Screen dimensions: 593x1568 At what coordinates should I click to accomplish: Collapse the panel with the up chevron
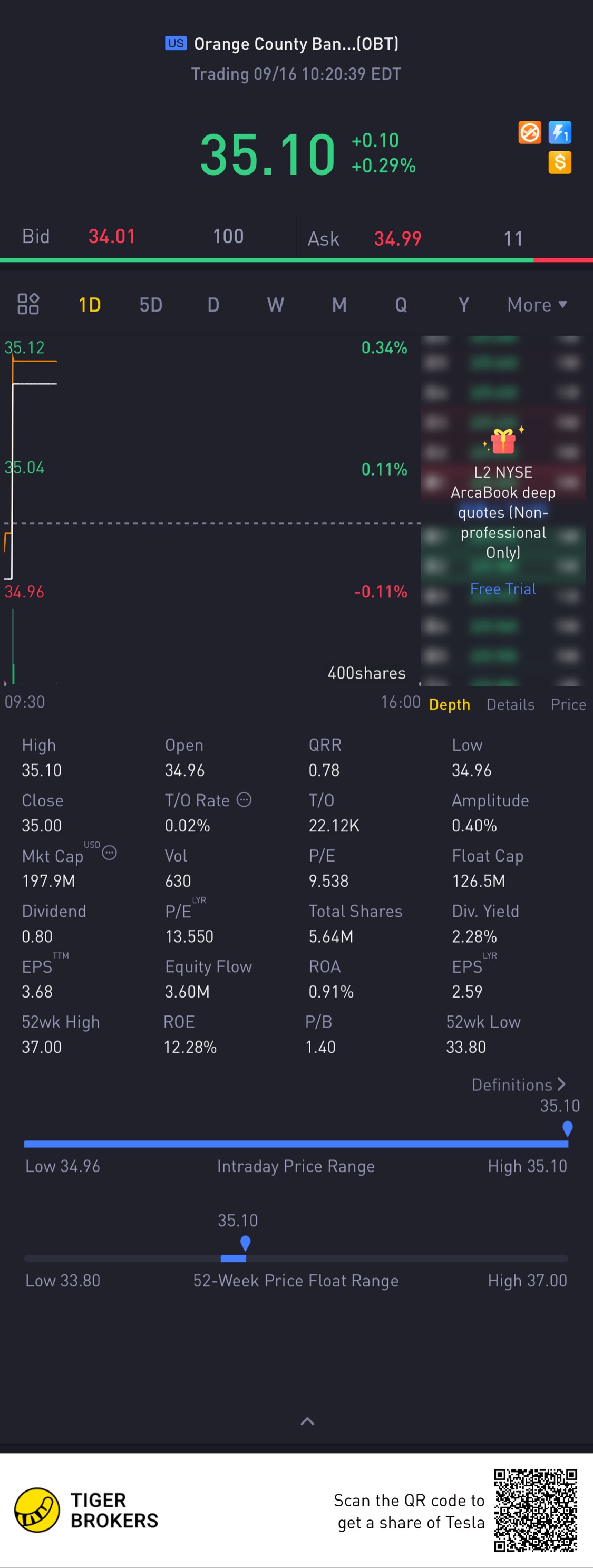tap(307, 1421)
